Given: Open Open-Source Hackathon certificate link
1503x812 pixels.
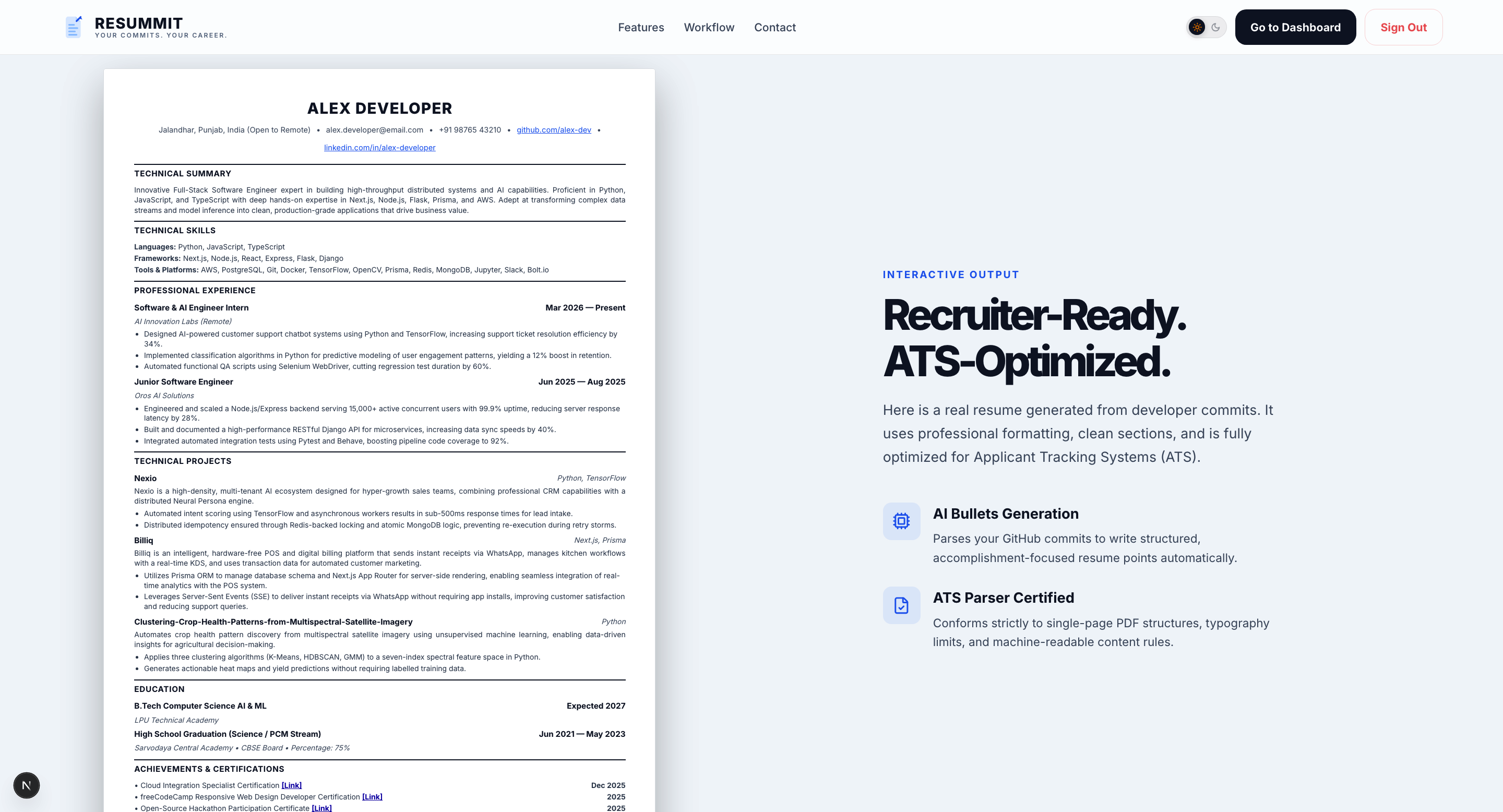Looking at the screenshot, I should pyautogui.click(x=321, y=808).
